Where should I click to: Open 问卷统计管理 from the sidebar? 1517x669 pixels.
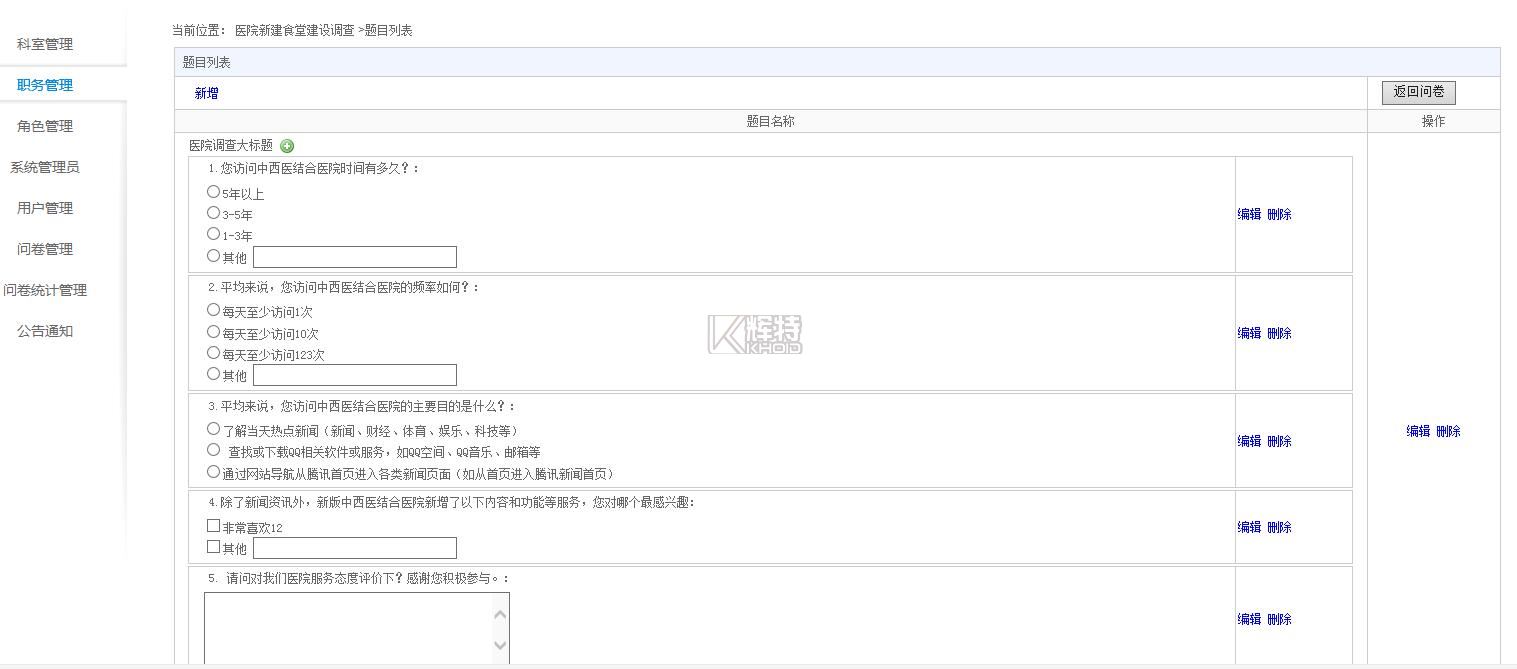click(x=45, y=290)
